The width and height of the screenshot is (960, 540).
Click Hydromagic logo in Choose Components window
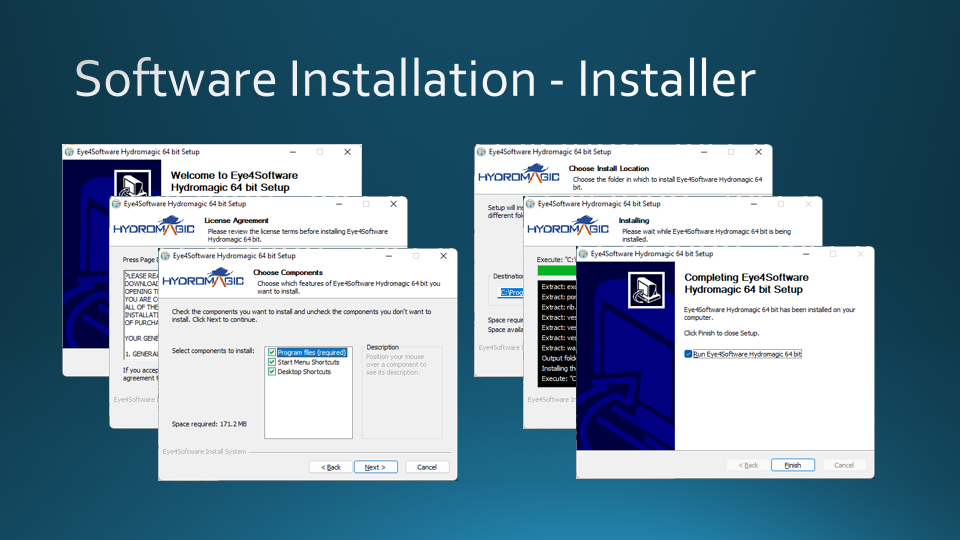[203, 279]
